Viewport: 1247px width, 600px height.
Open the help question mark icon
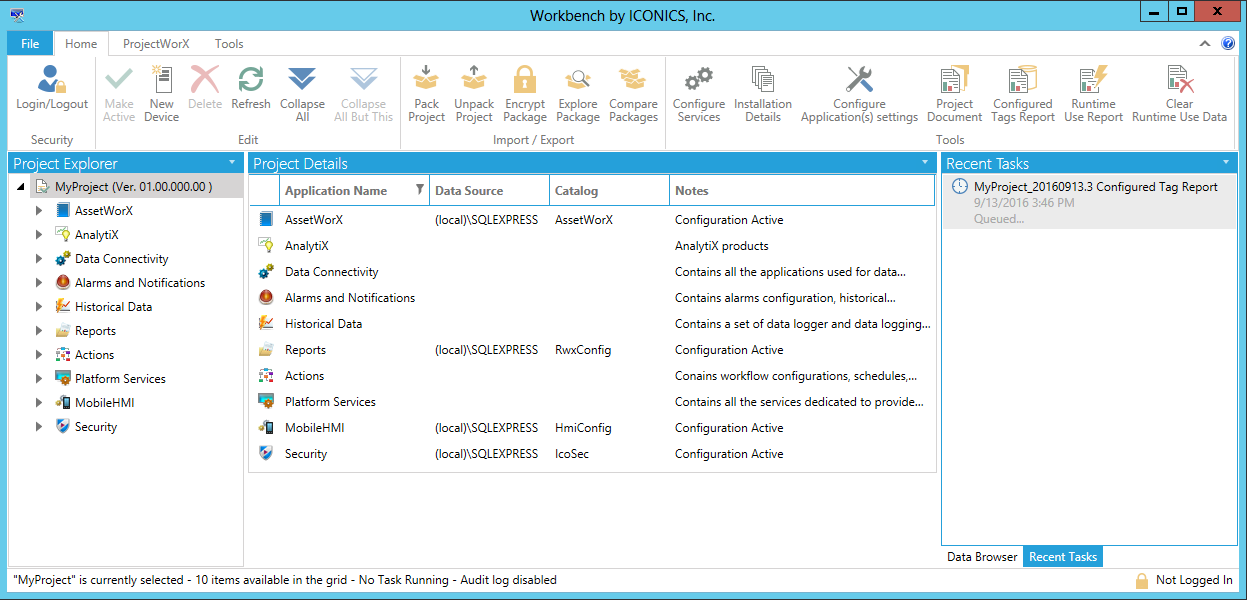pos(1228,44)
